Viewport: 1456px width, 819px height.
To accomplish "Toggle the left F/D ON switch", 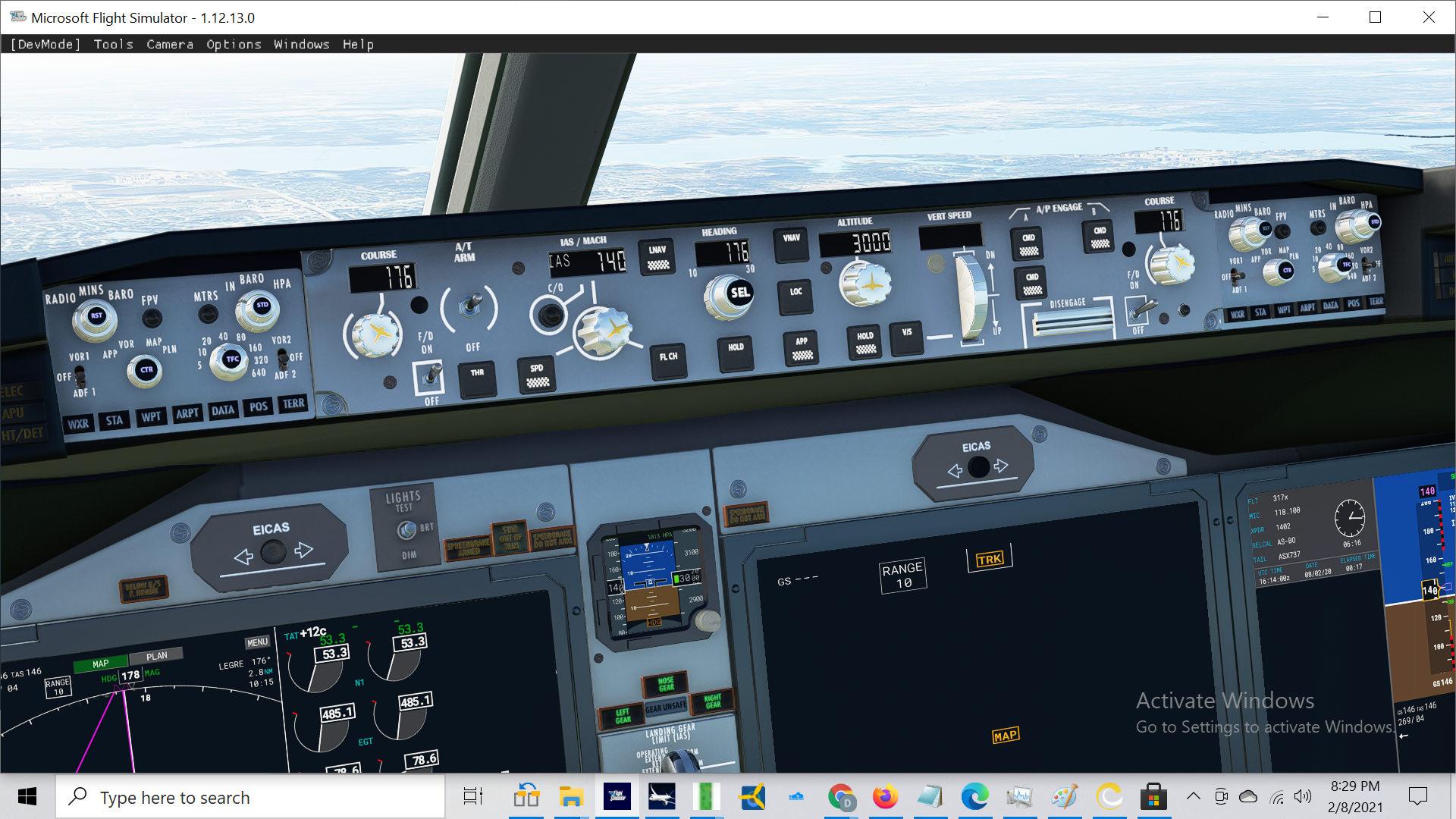I will pos(431,376).
